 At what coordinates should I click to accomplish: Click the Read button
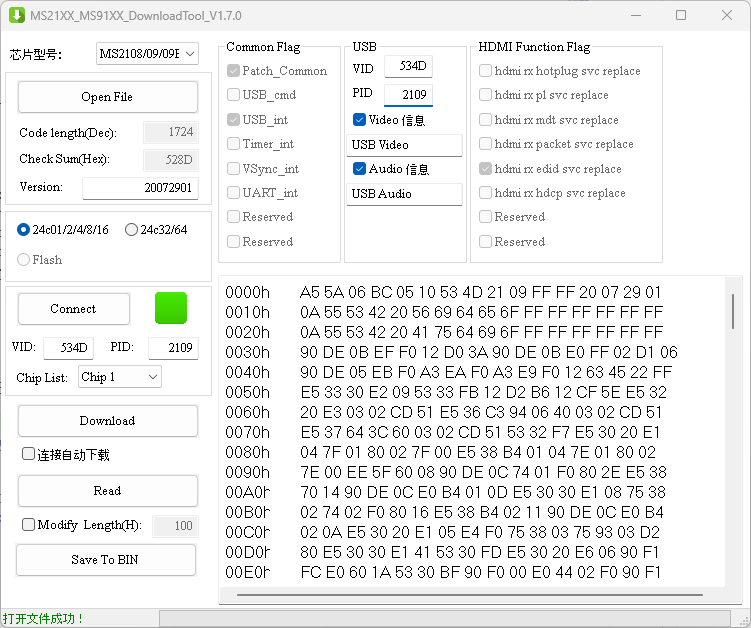tap(107, 491)
